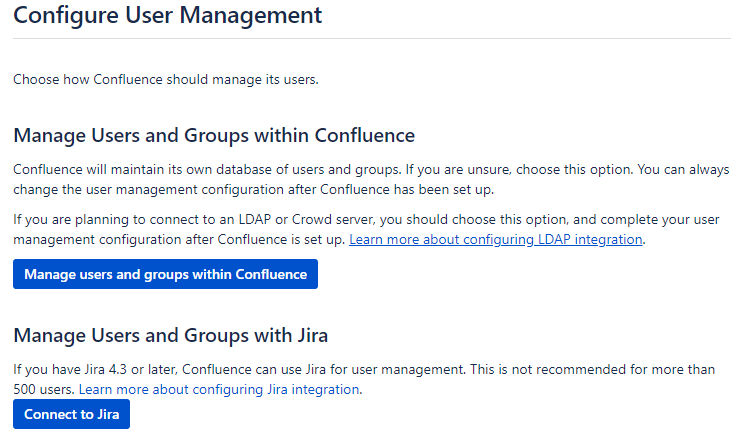Click the Choose how Confluence should manage its users text
740x435 pixels.
coord(166,79)
